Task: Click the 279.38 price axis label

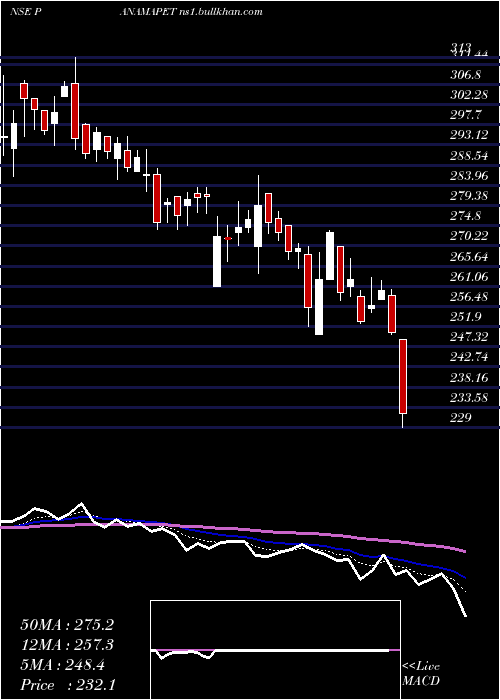Action: (469, 196)
